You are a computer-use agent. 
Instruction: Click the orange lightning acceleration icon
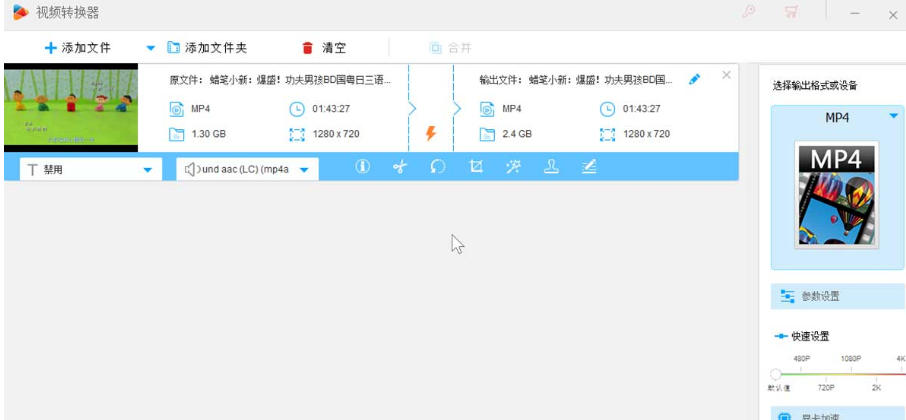(x=430, y=133)
